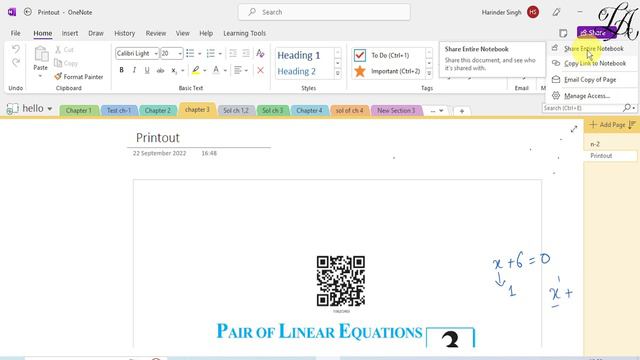Click the Cut scissors icon

pyautogui.click(x=58, y=50)
